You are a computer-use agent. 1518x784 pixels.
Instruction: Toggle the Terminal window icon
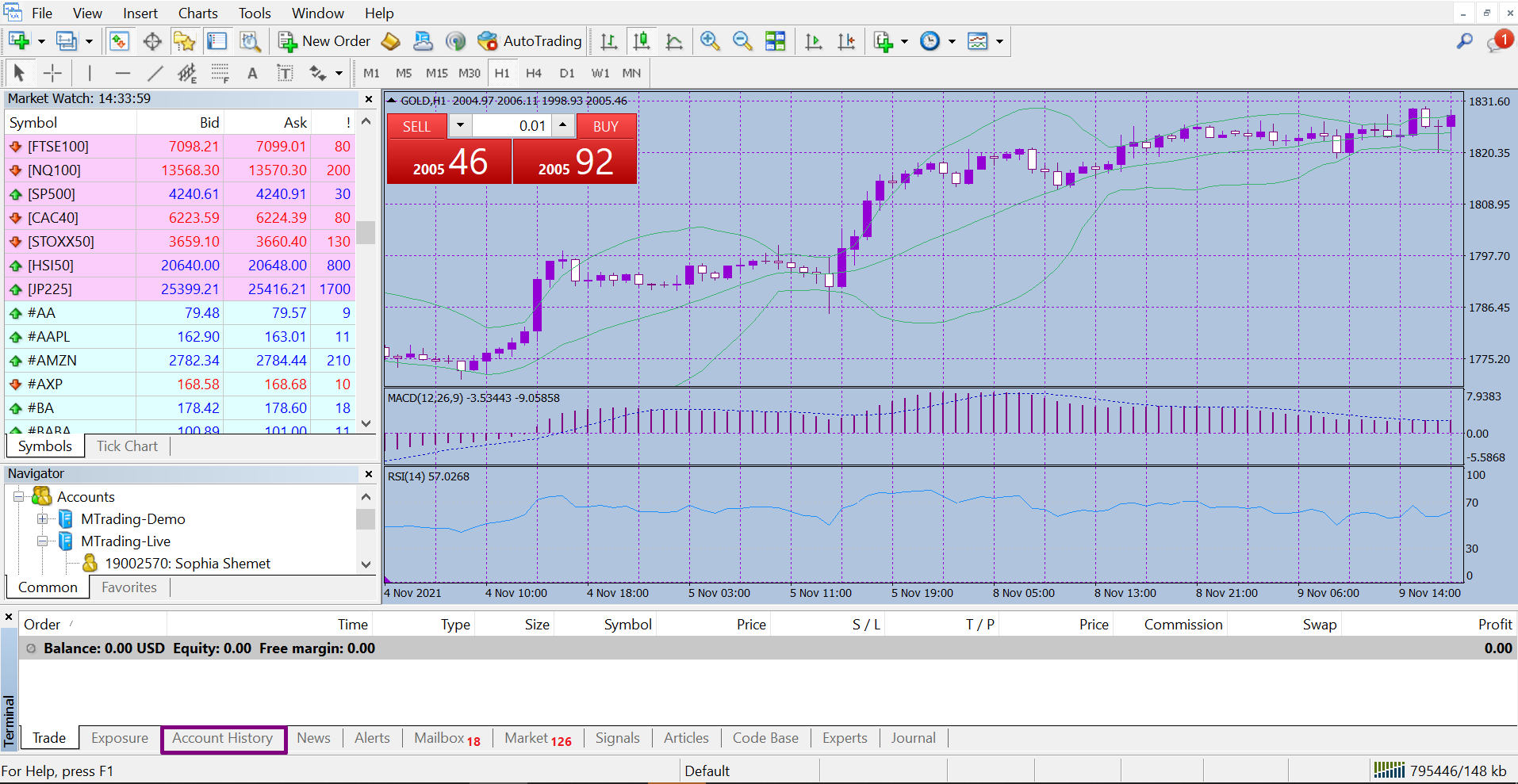pos(217,41)
